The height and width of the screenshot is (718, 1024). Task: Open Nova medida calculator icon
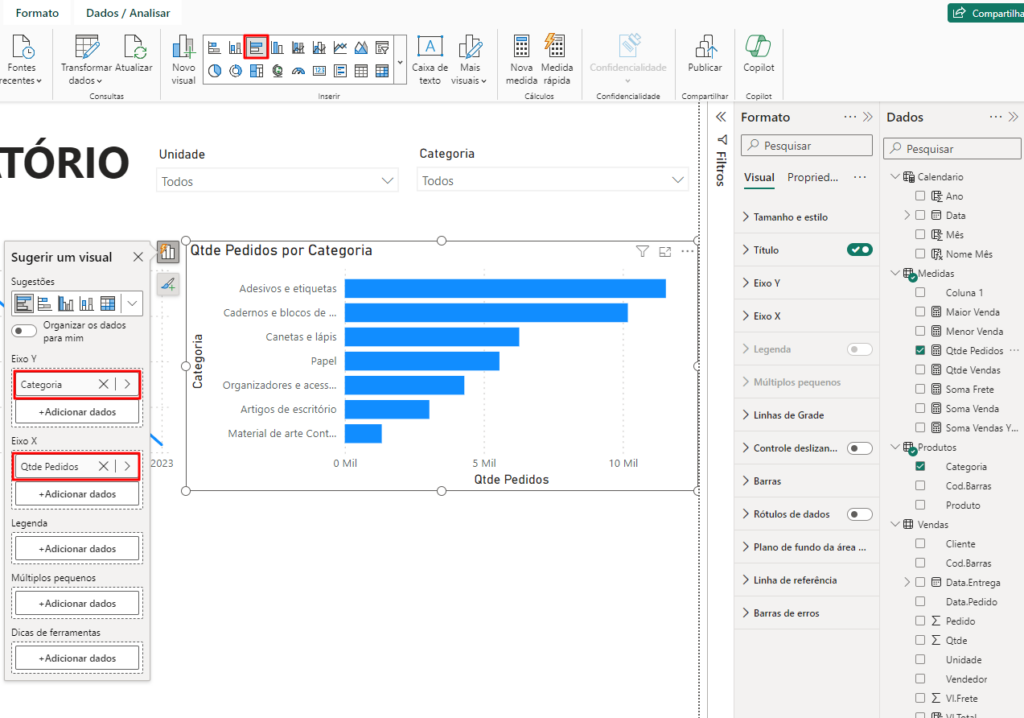coord(521,47)
